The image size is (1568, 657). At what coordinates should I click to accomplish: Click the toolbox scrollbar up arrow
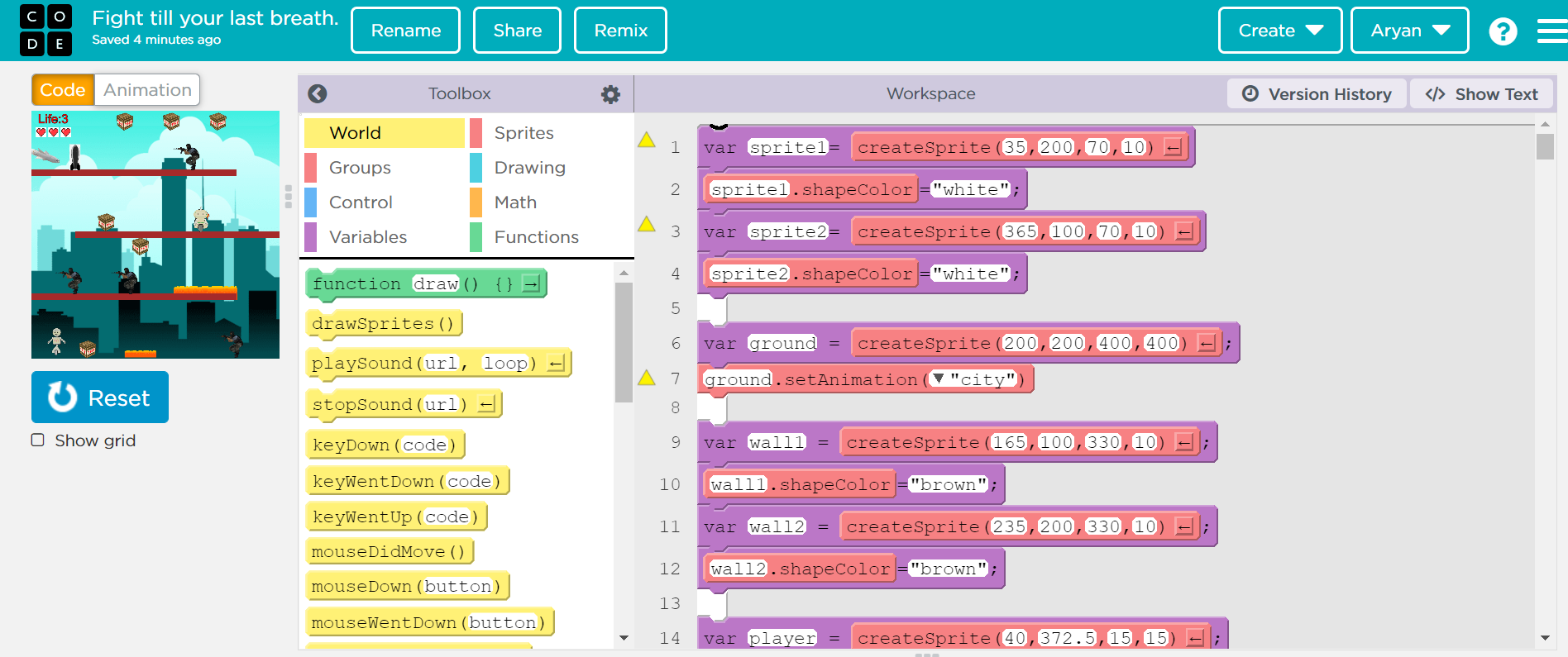pos(624,272)
